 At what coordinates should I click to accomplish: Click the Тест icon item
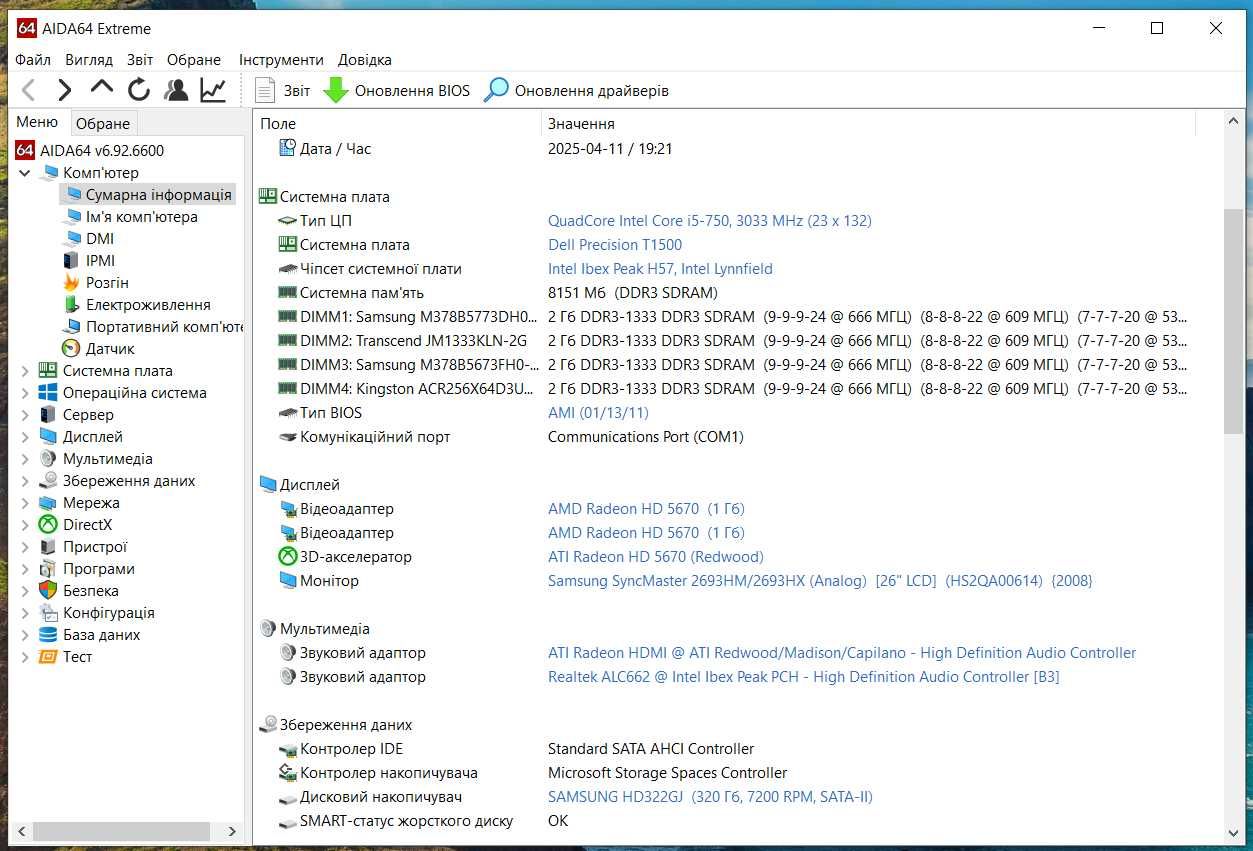click(x=77, y=656)
